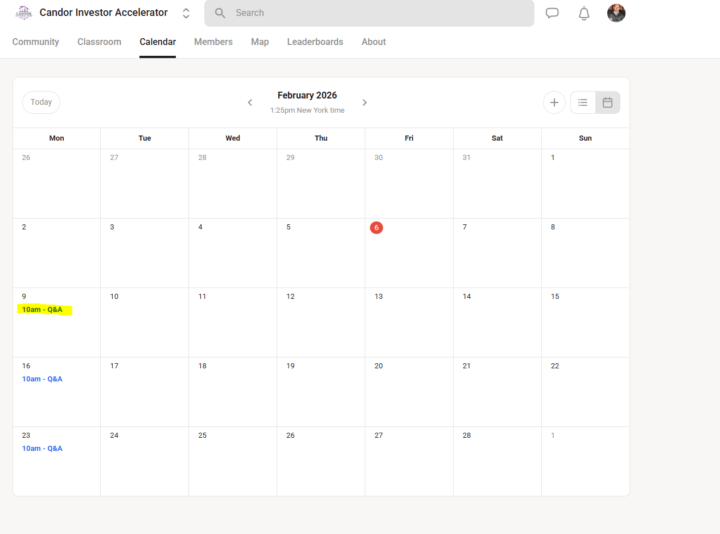The height and width of the screenshot is (534, 720).
Task: Go to the Leaderboards tab
Action: (315, 42)
